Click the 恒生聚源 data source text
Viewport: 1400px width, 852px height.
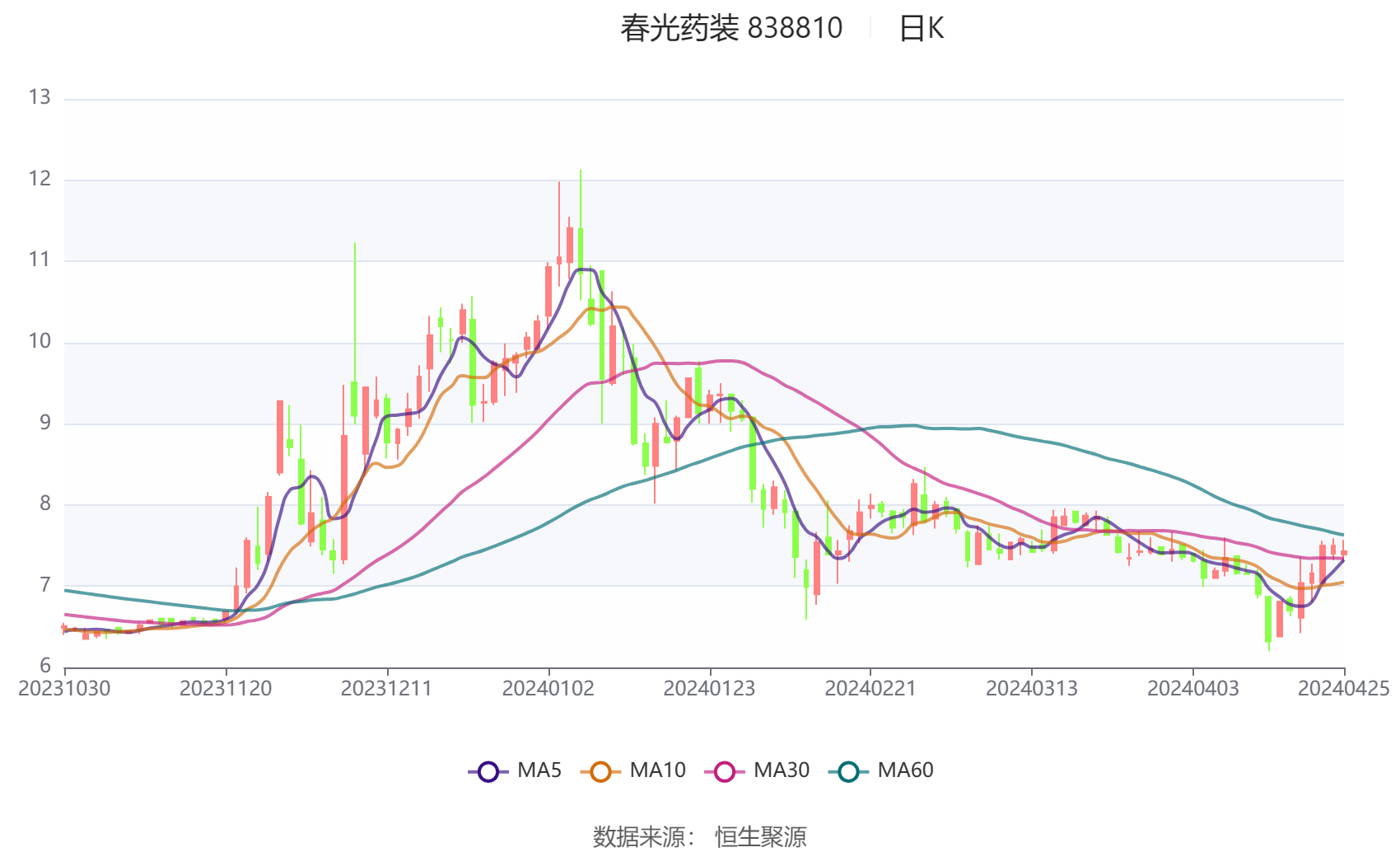(x=760, y=836)
